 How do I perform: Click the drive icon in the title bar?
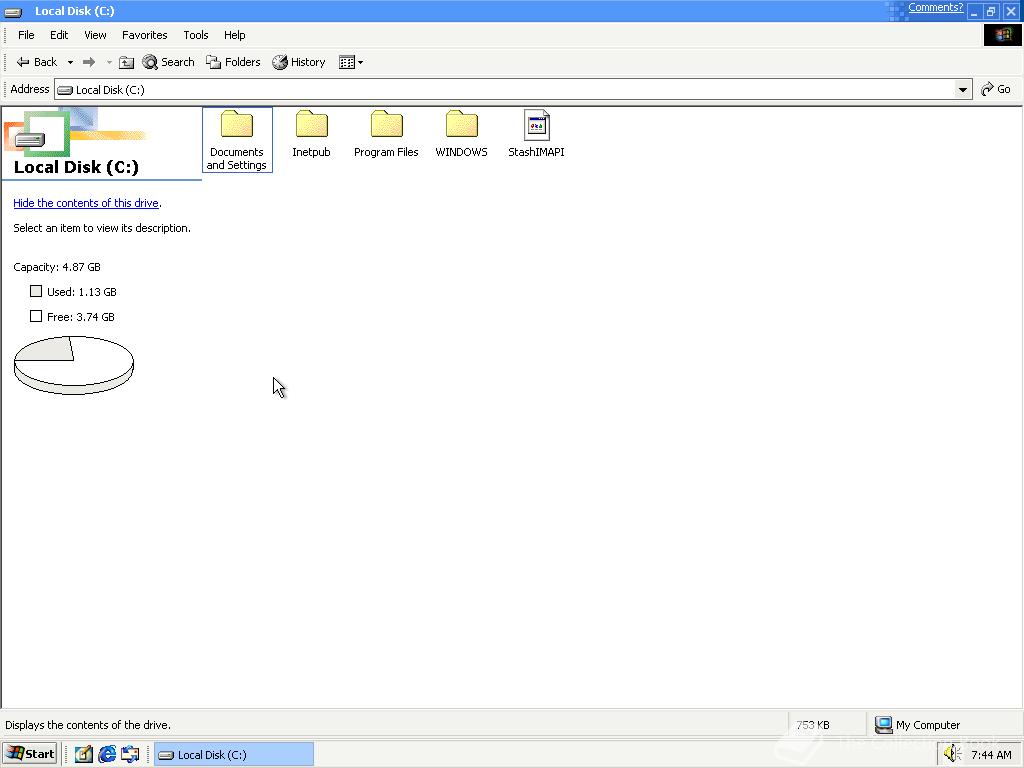click(x=13, y=11)
